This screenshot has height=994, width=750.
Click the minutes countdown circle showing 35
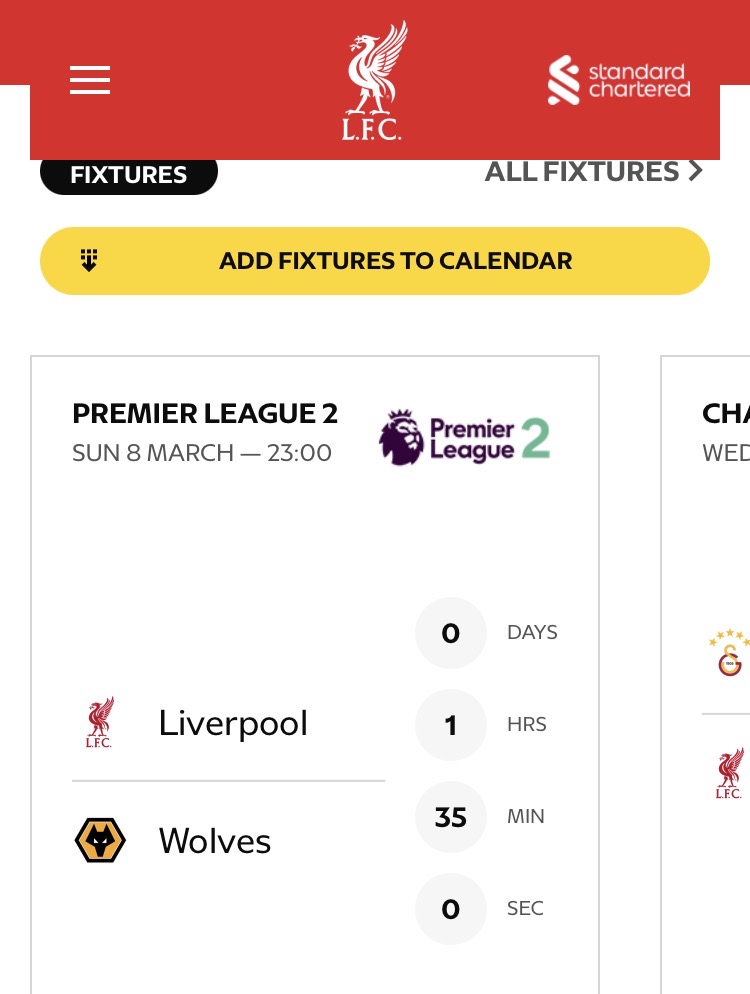pos(450,816)
